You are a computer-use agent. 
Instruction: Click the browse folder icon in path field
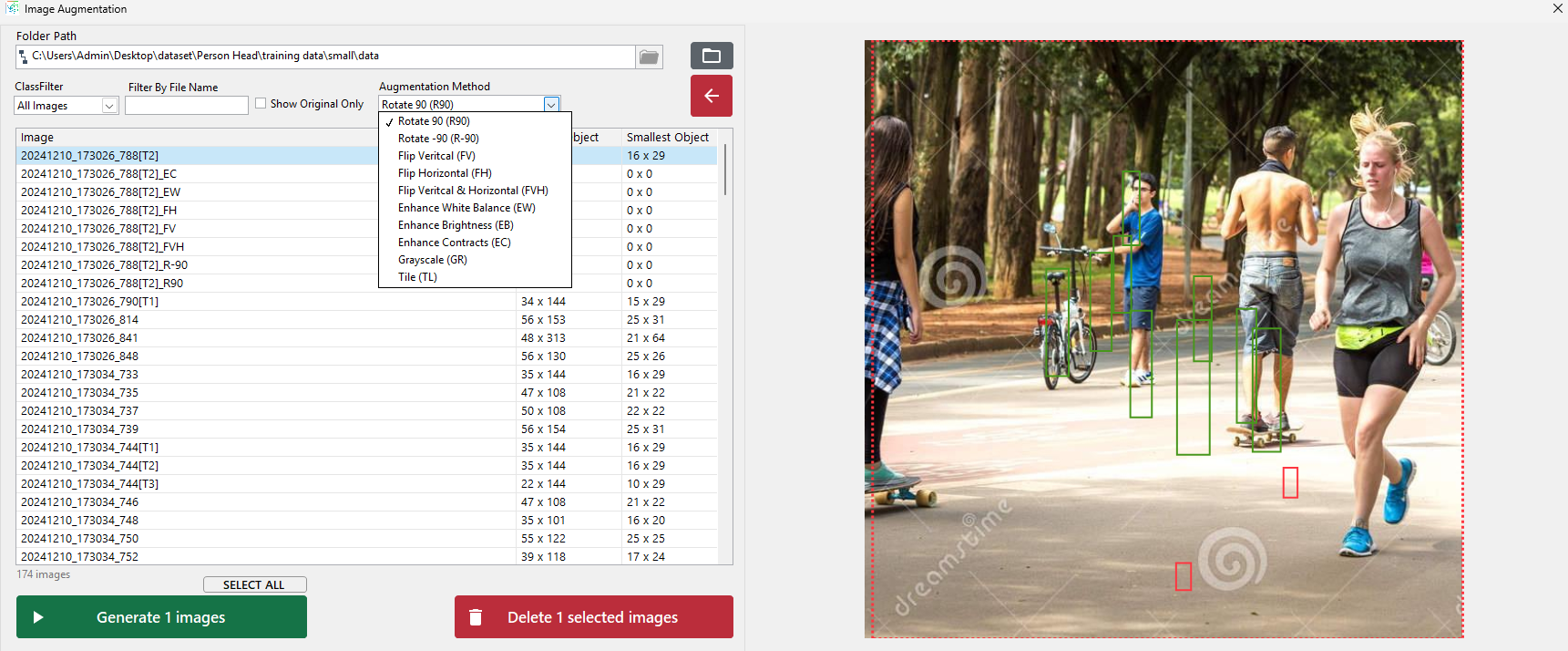649,57
